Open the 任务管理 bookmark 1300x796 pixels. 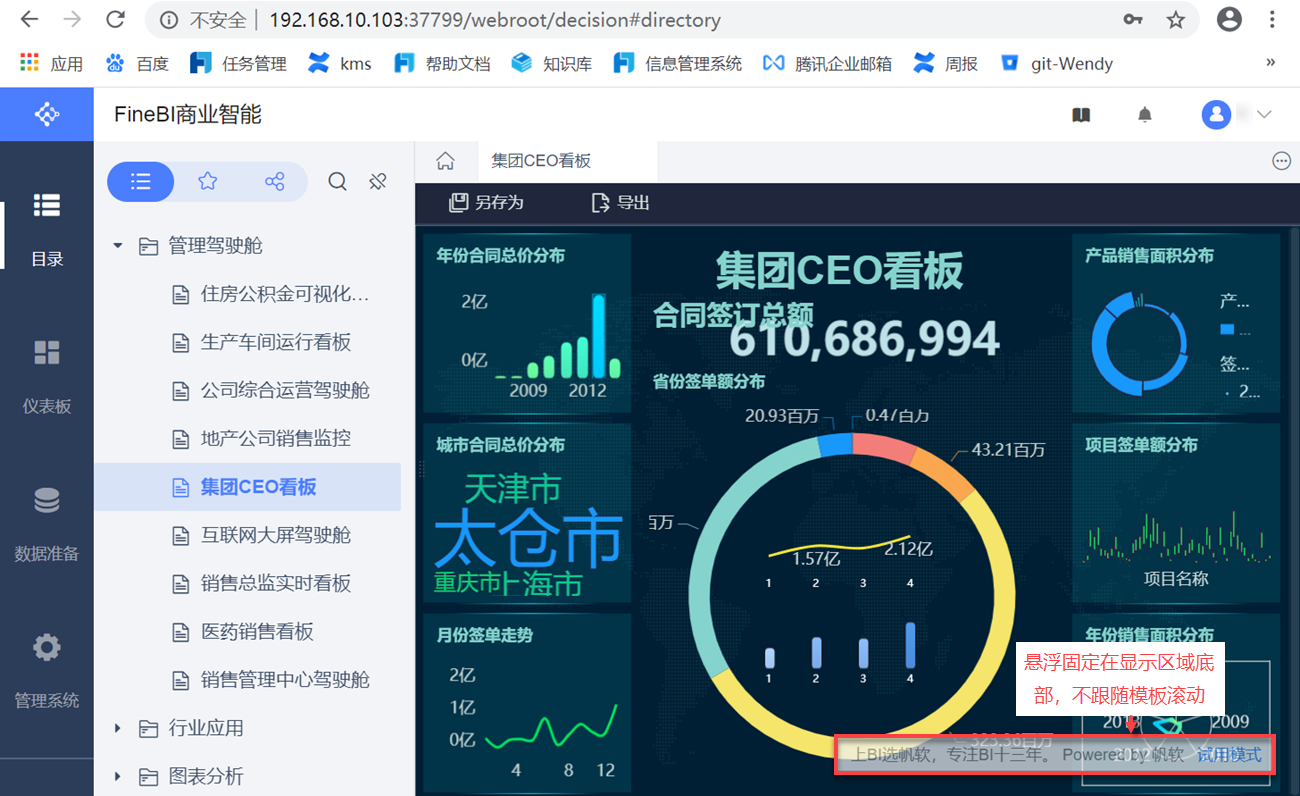pos(238,63)
